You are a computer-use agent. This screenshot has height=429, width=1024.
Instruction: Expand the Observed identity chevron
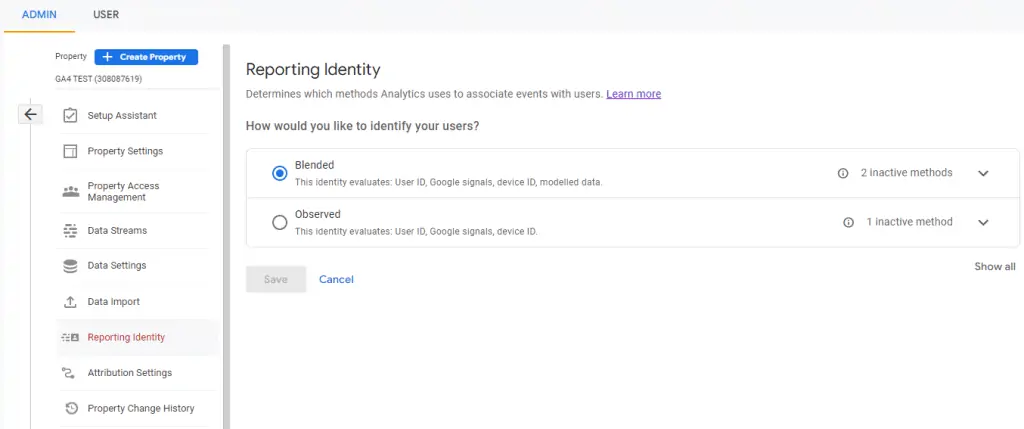(x=984, y=222)
